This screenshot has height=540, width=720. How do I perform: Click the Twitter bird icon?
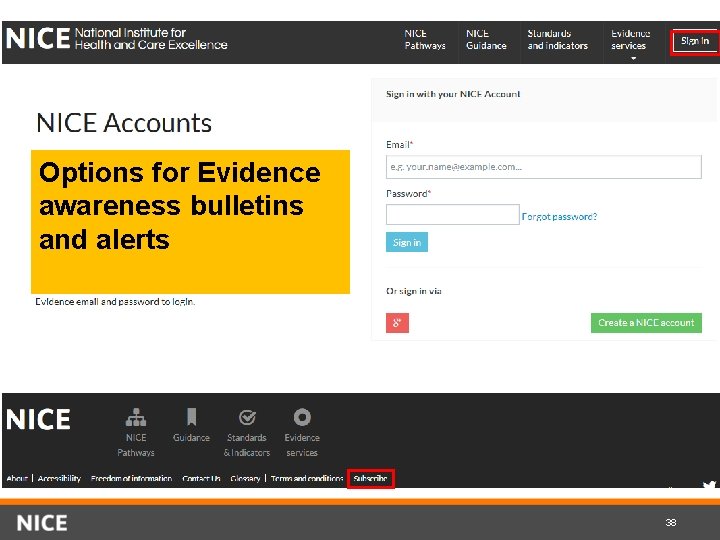(710, 486)
